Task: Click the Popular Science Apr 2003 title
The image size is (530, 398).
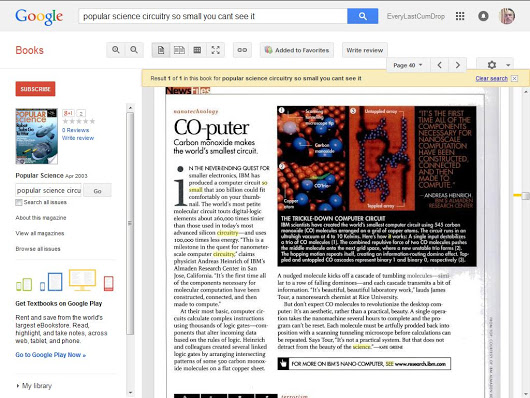Action: 51,175
